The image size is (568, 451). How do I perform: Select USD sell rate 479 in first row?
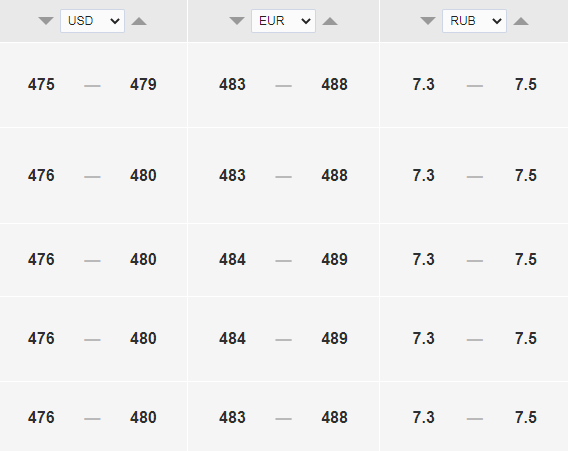(143, 84)
